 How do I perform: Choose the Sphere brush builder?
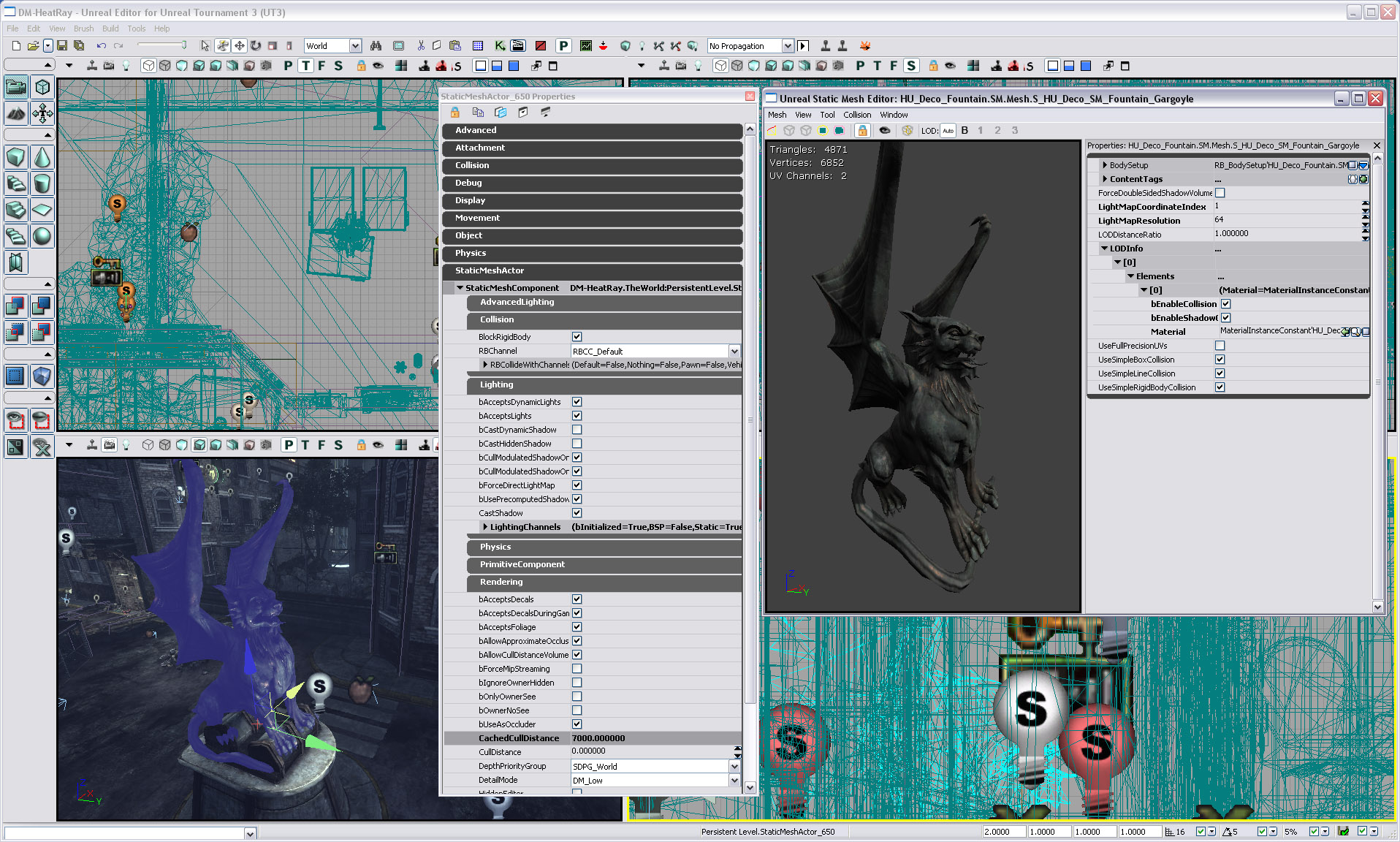[x=42, y=236]
